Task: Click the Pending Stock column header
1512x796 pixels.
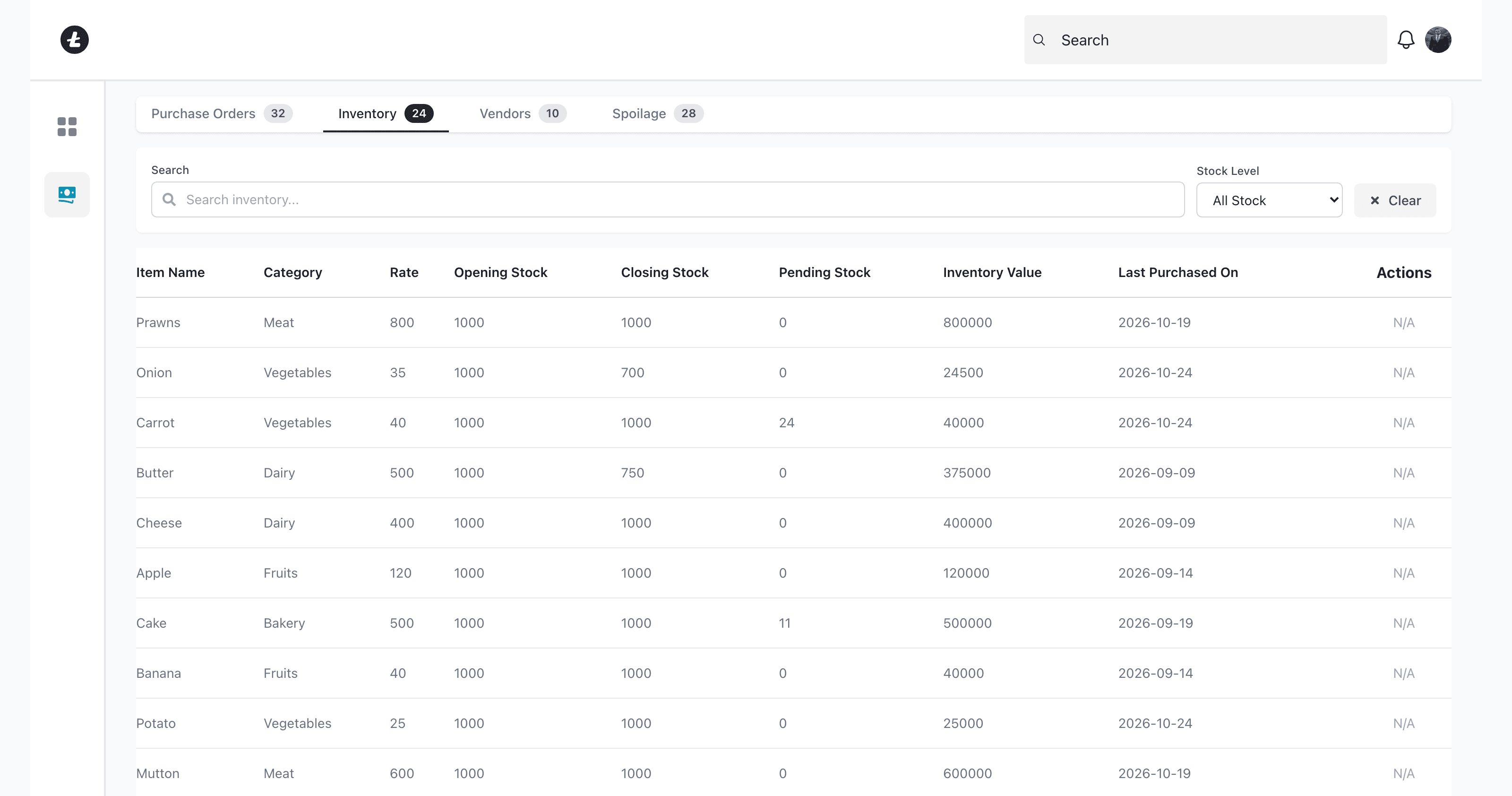Action: tap(824, 272)
